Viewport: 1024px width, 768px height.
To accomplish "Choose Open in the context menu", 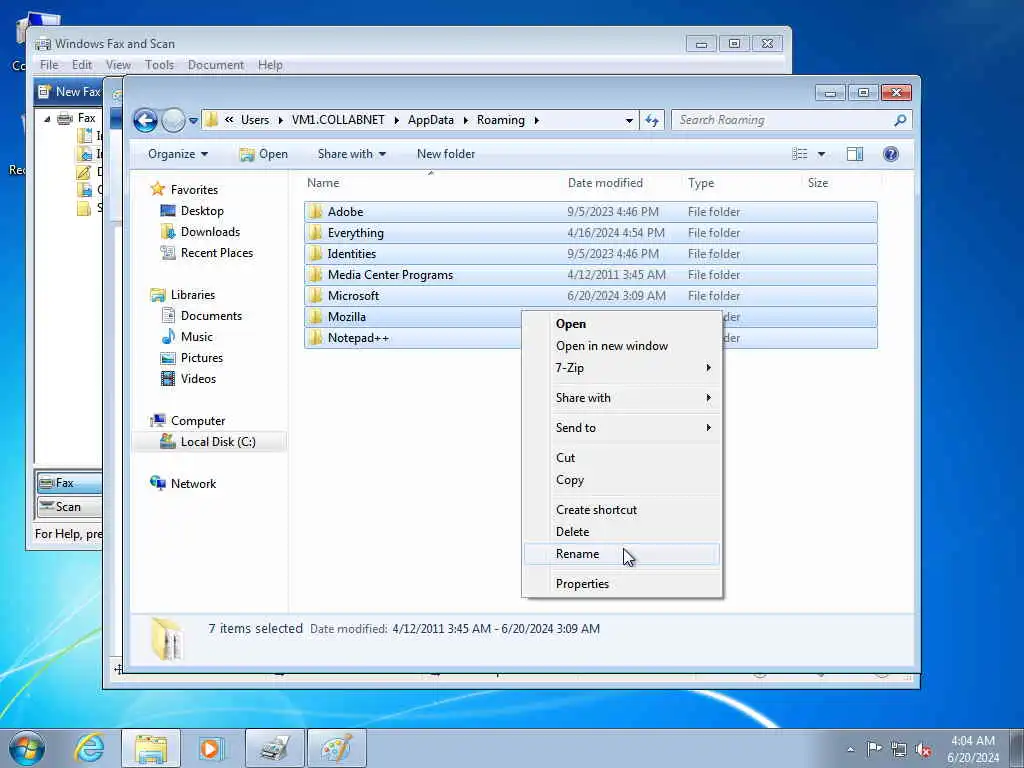I will [x=622, y=324].
